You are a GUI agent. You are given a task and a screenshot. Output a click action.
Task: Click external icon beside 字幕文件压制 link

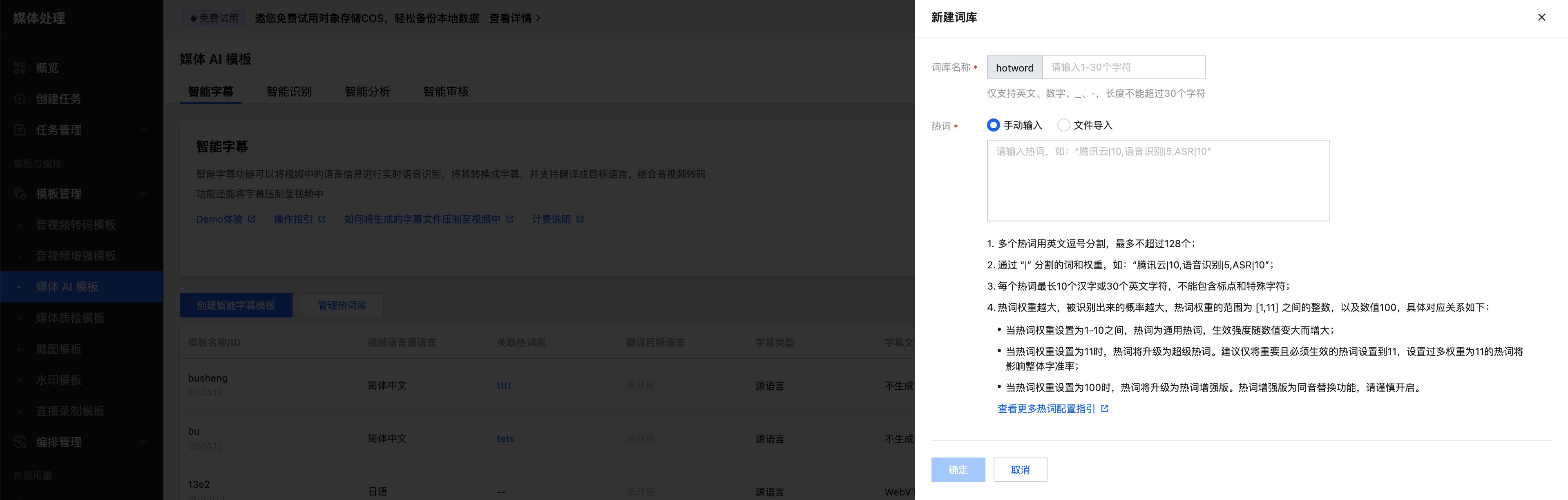[510, 219]
